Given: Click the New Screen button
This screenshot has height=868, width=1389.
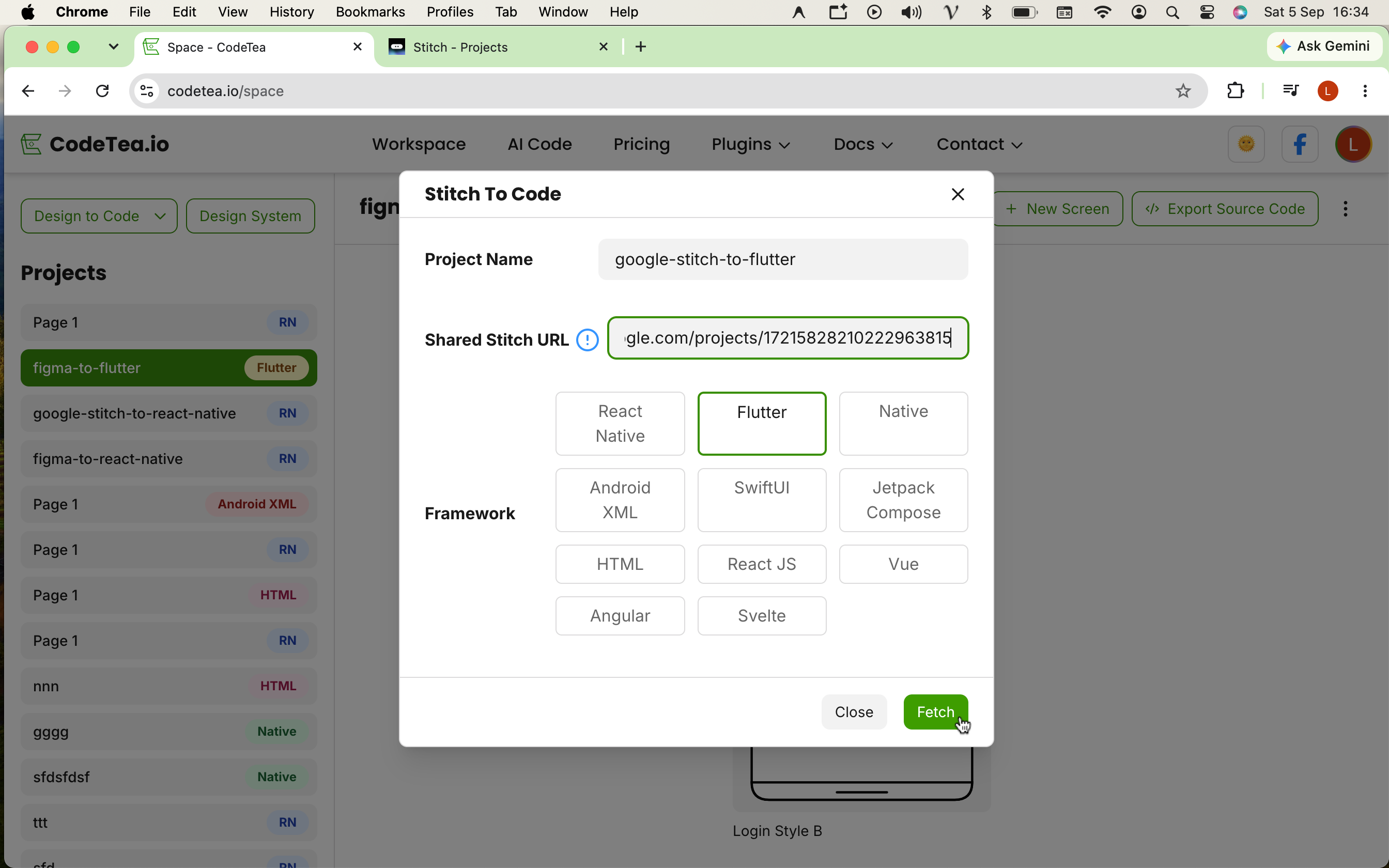Looking at the screenshot, I should (1058, 209).
